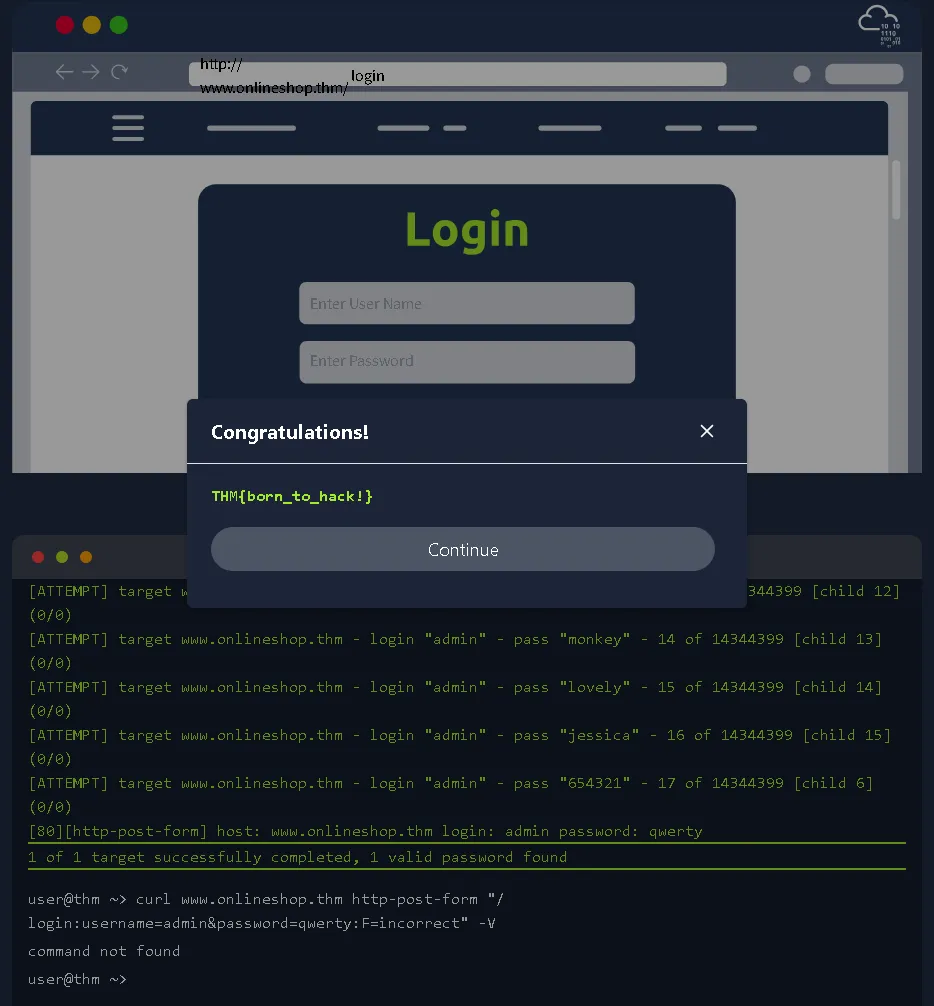Click the green browser window dot

(119, 25)
